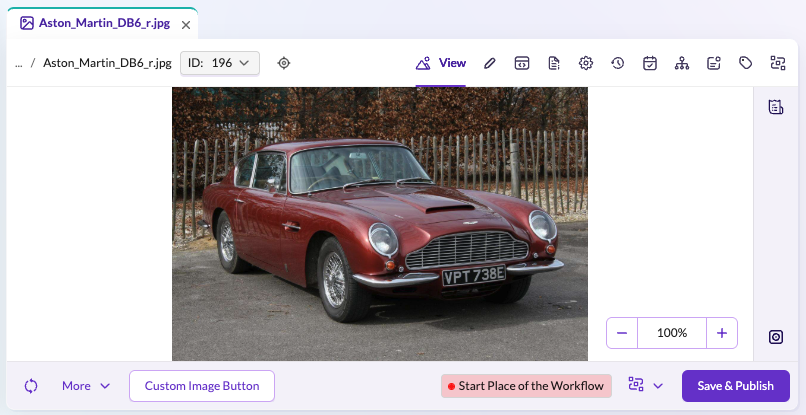Open the ID: 196 dropdown
Image resolution: width=806 pixels, height=415 pixels.
pos(219,63)
